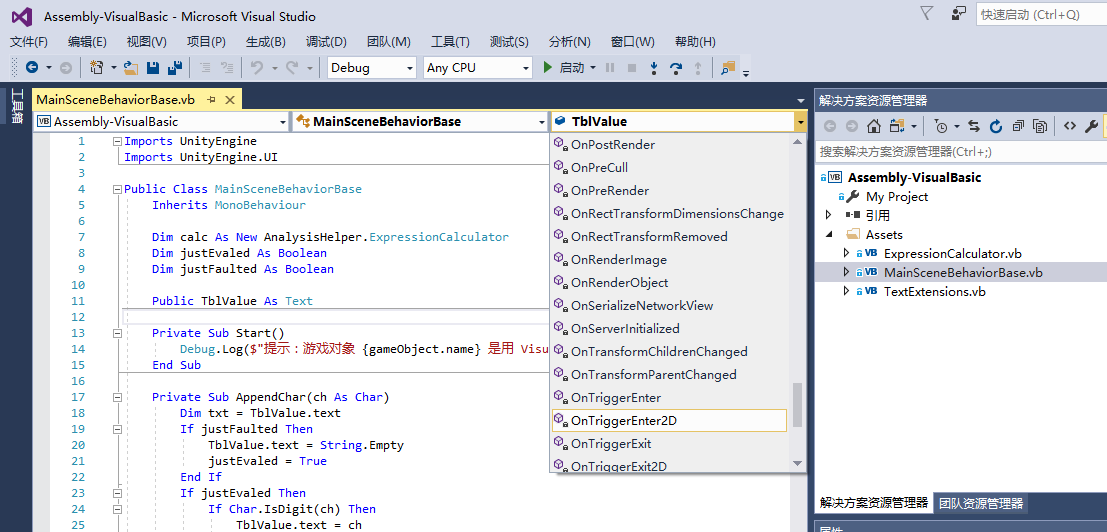Click the Step Over debug icon

[676, 68]
